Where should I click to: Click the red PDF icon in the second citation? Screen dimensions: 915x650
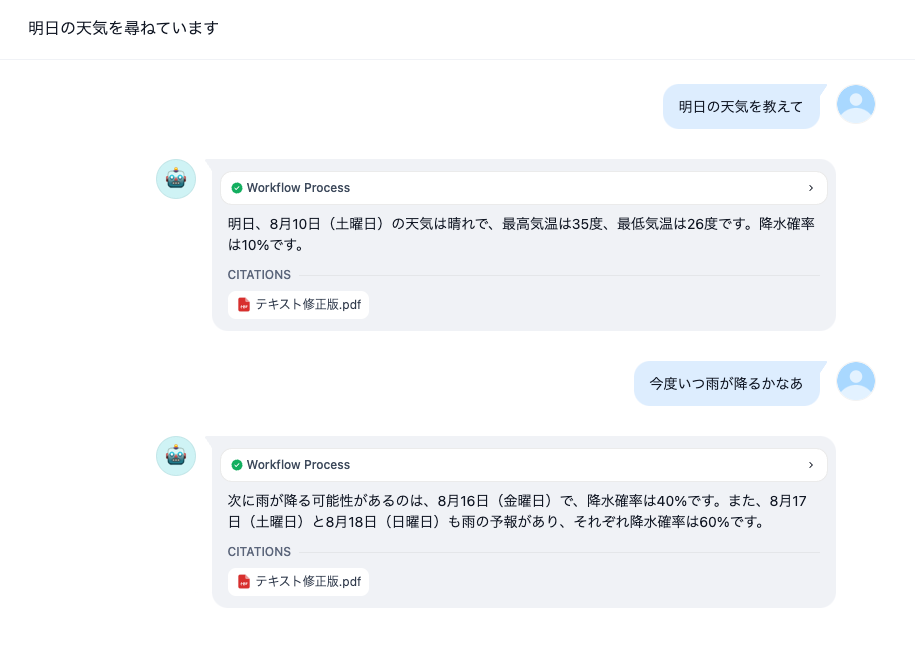243,582
